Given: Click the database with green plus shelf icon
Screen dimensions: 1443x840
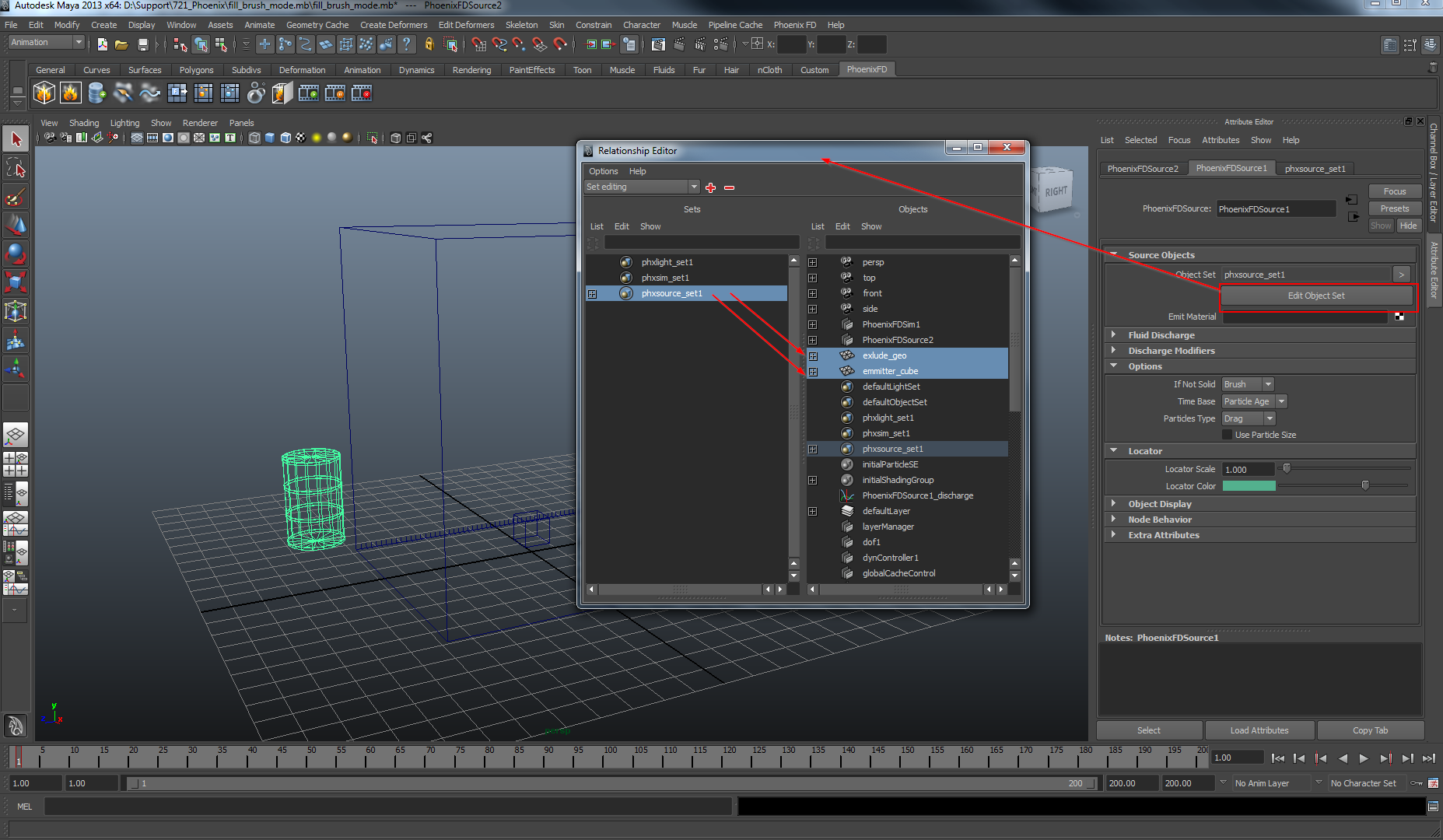Looking at the screenshot, I should (x=96, y=93).
